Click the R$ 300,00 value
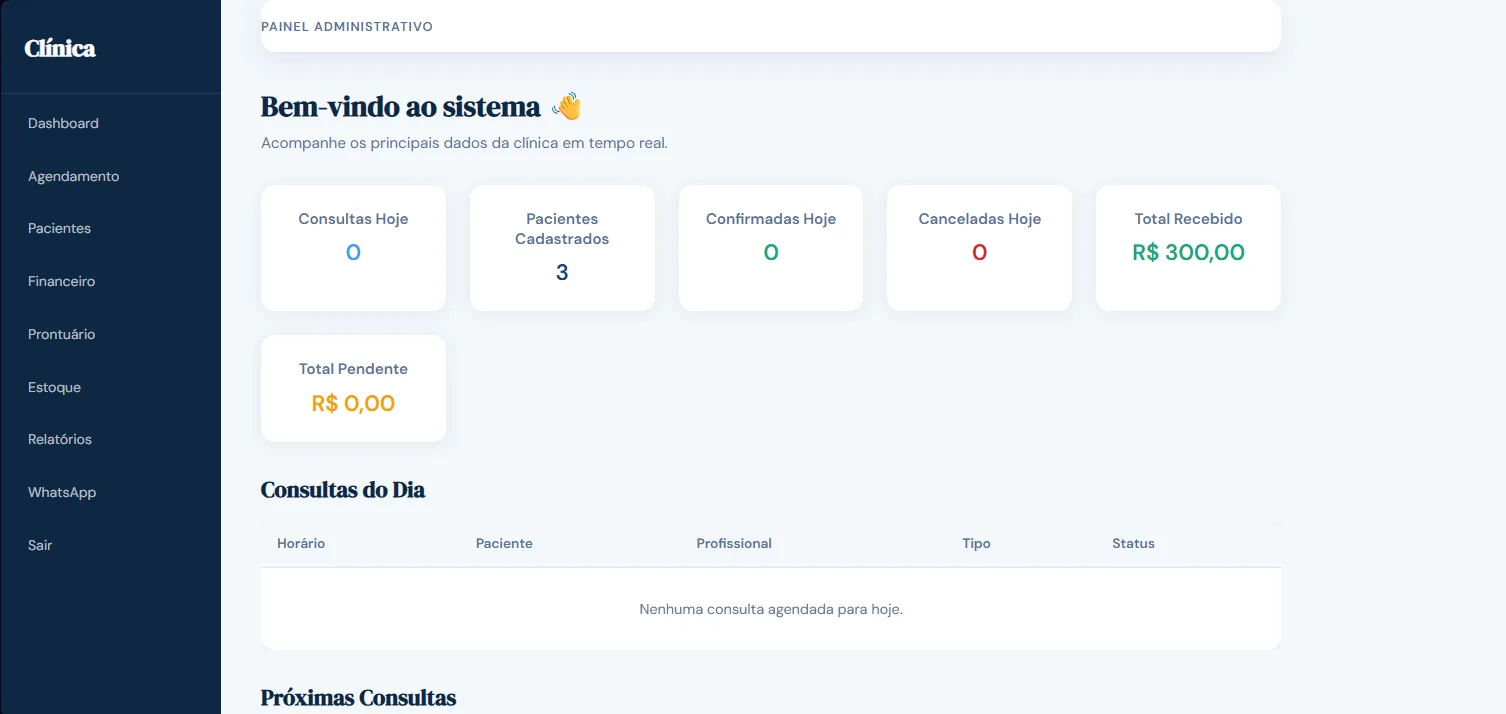Screen dimensions: 1506x714 pyautogui.click(x=1188, y=252)
